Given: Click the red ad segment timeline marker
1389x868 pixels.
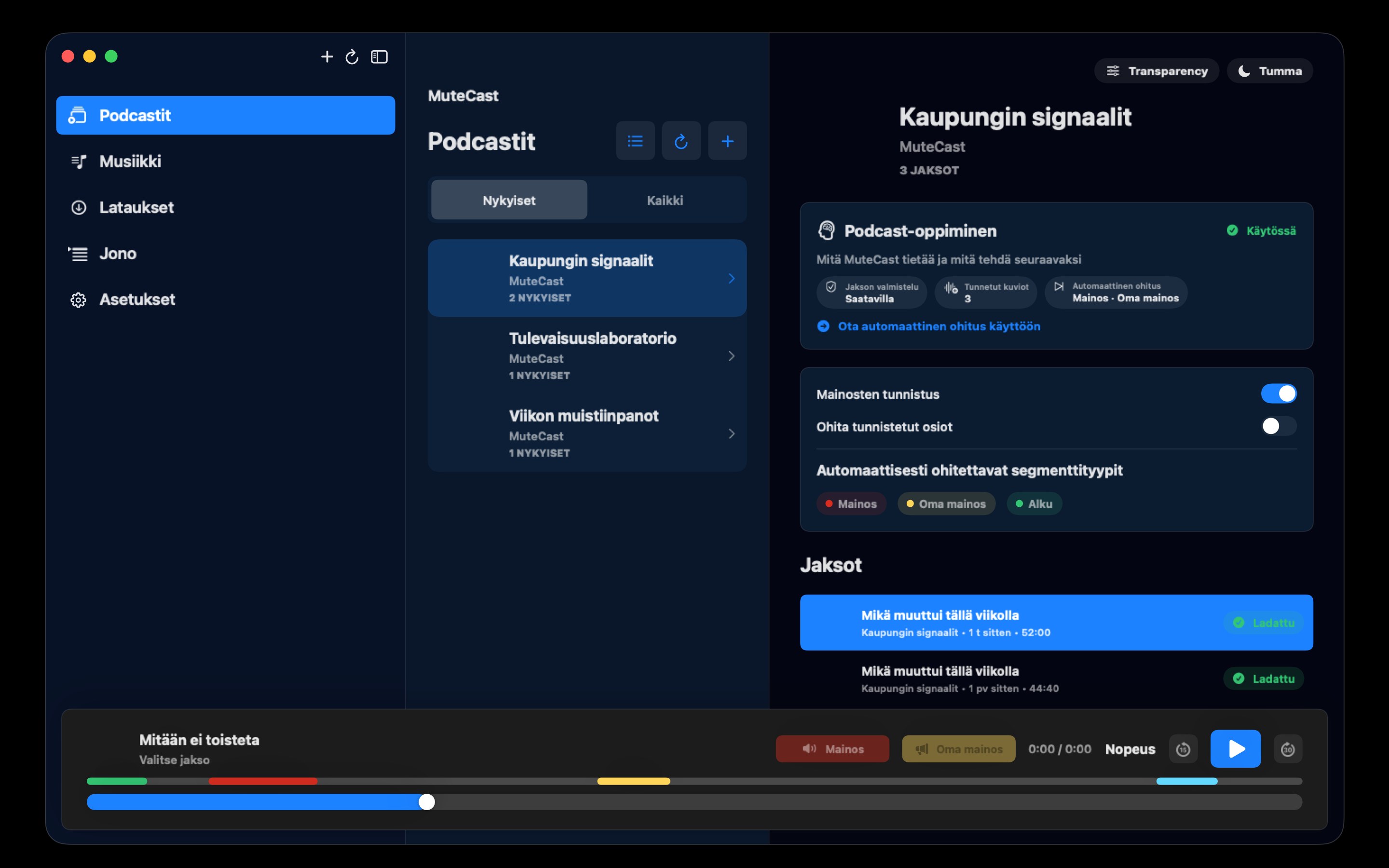Looking at the screenshot, I should click(x=263, y=781).
